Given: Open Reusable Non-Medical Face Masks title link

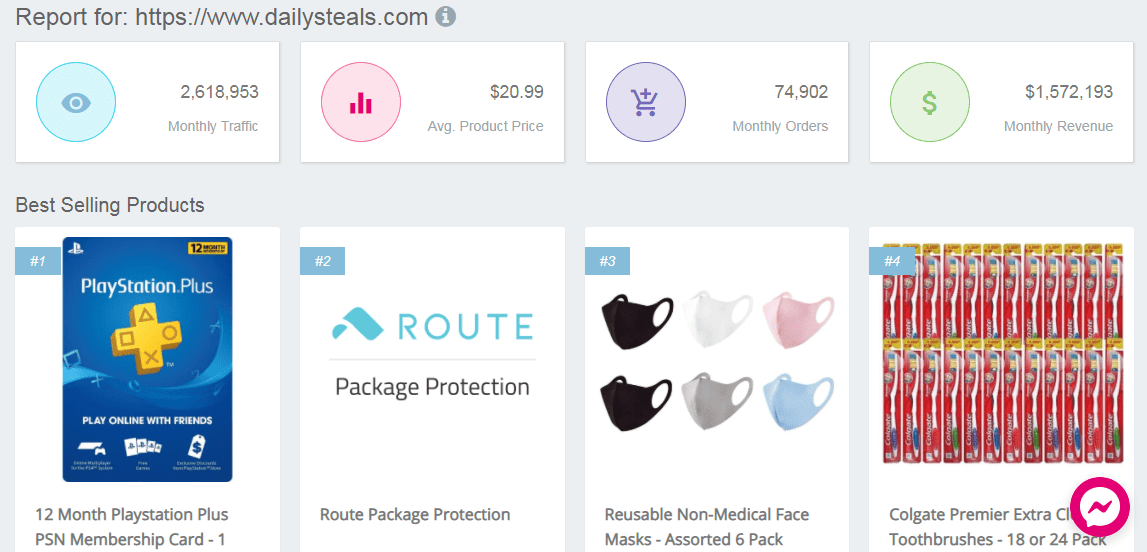Looking at the screenshot, I should pyautogui.click(x=707, y=527).
